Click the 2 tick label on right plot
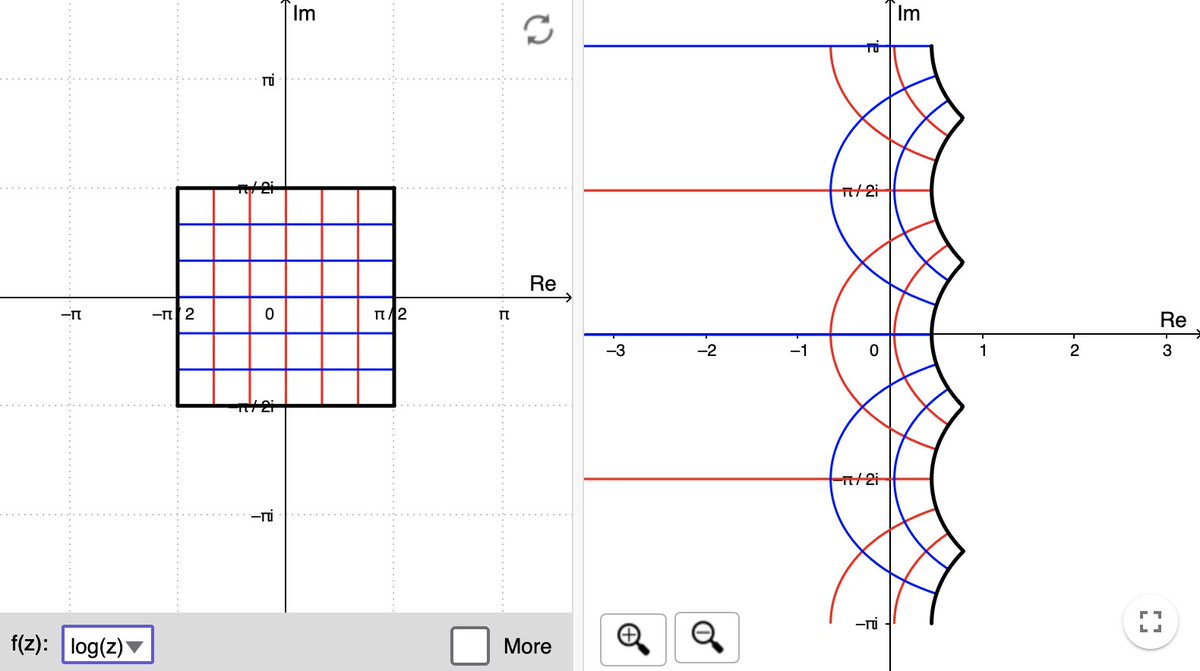Viewport: 1200px width, 671px height. 1074,352
